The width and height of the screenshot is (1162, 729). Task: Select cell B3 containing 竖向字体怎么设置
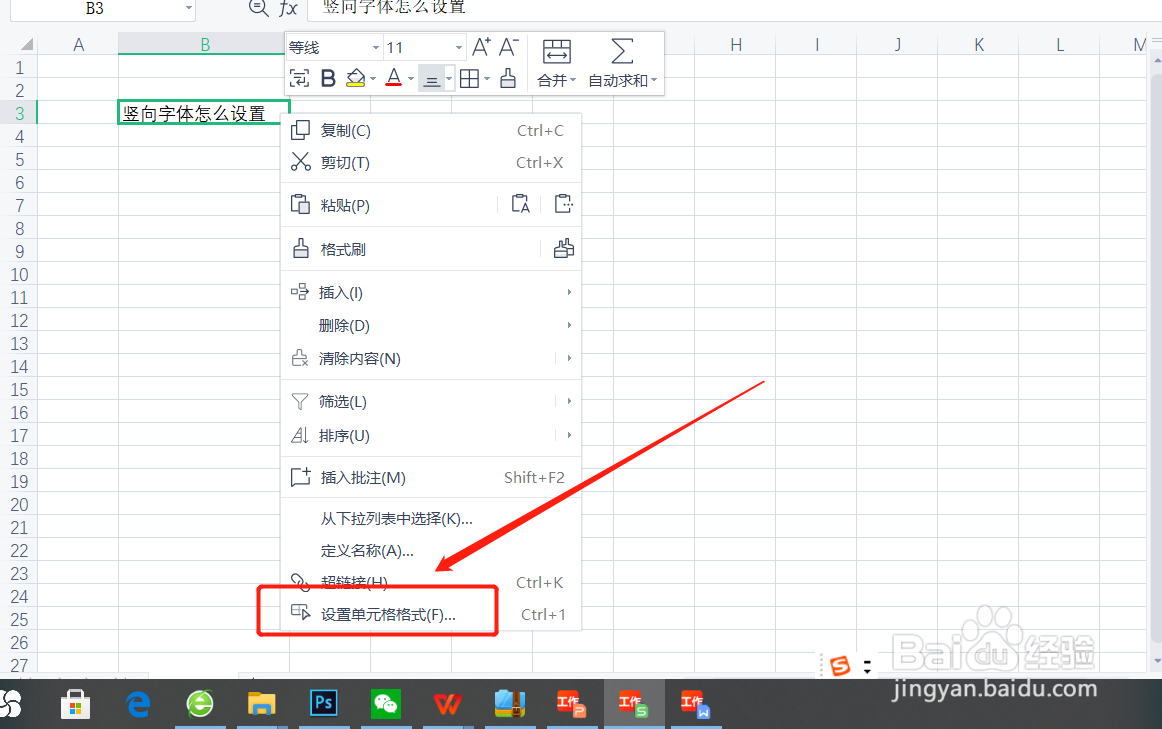point(204,113)
